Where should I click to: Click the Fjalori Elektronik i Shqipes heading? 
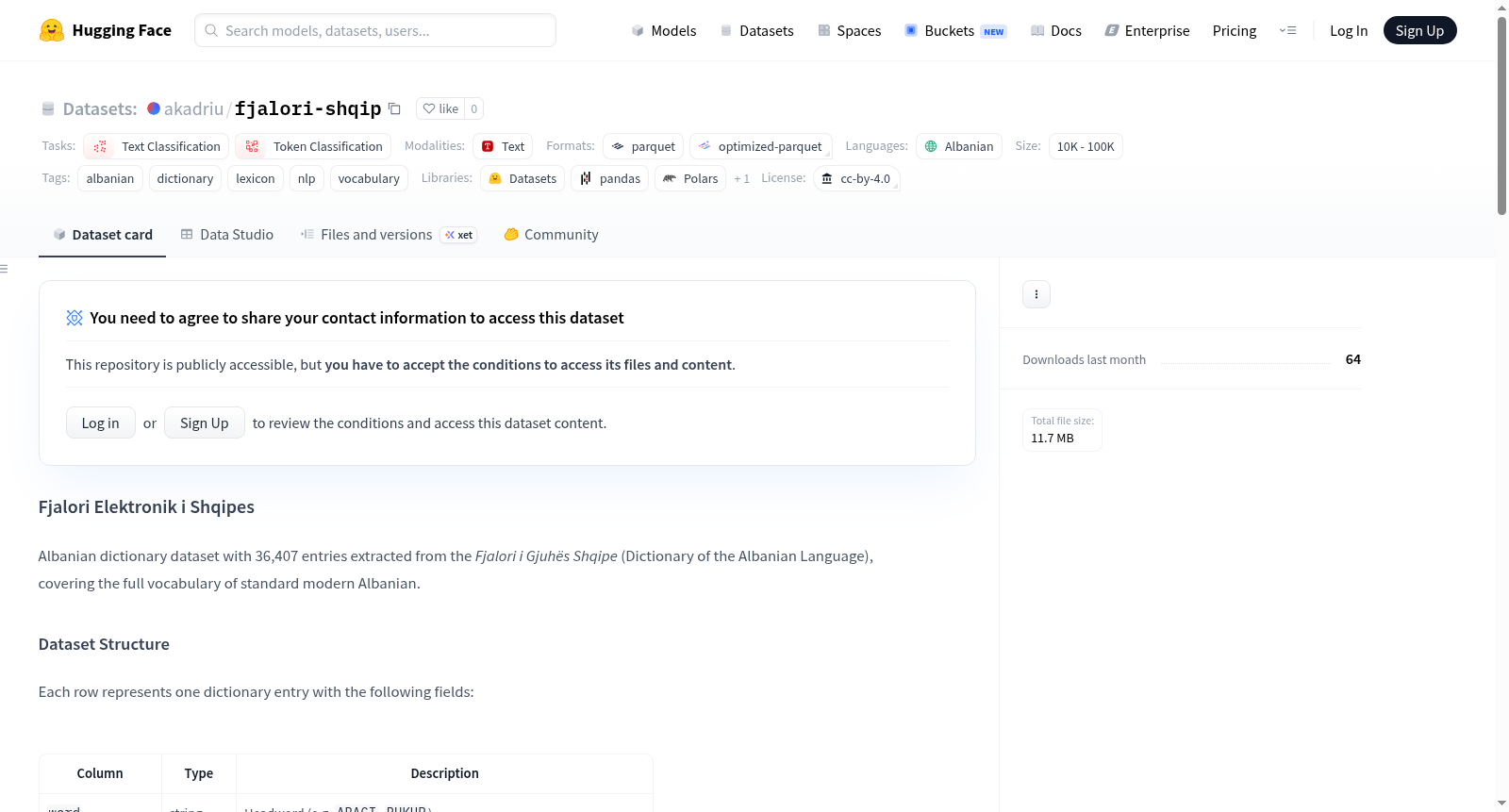tap(146, 506)
